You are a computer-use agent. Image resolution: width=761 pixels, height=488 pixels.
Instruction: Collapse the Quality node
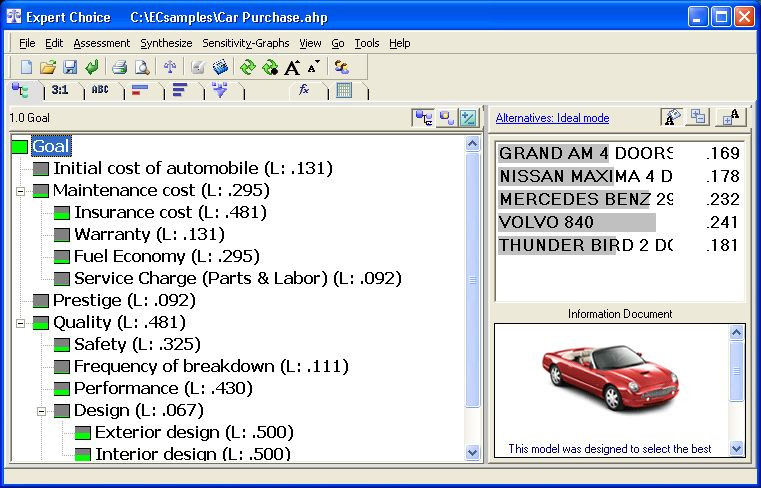click(x=20, y=323)
